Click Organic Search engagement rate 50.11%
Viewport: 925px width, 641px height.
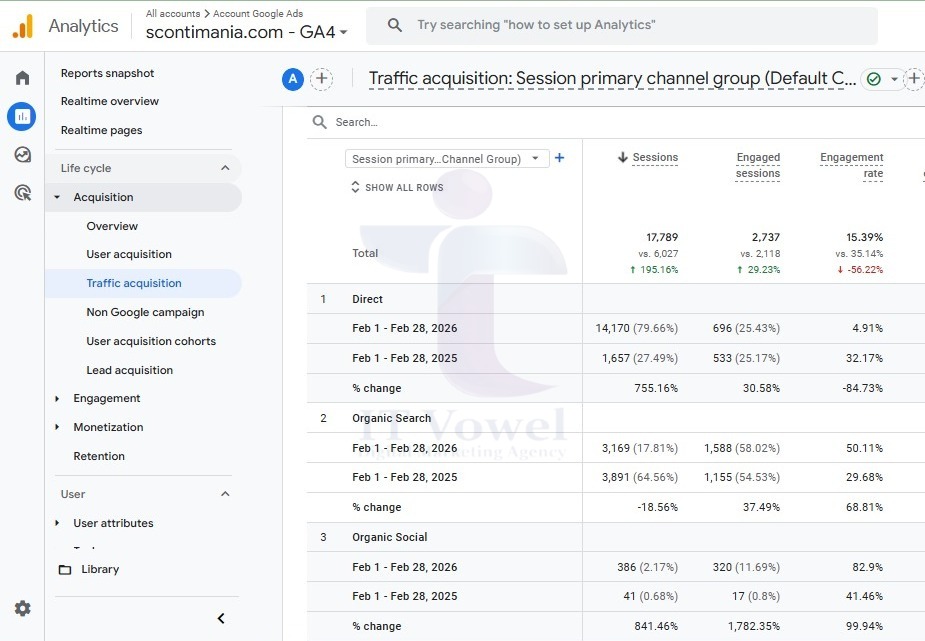(x=864, y=448)
